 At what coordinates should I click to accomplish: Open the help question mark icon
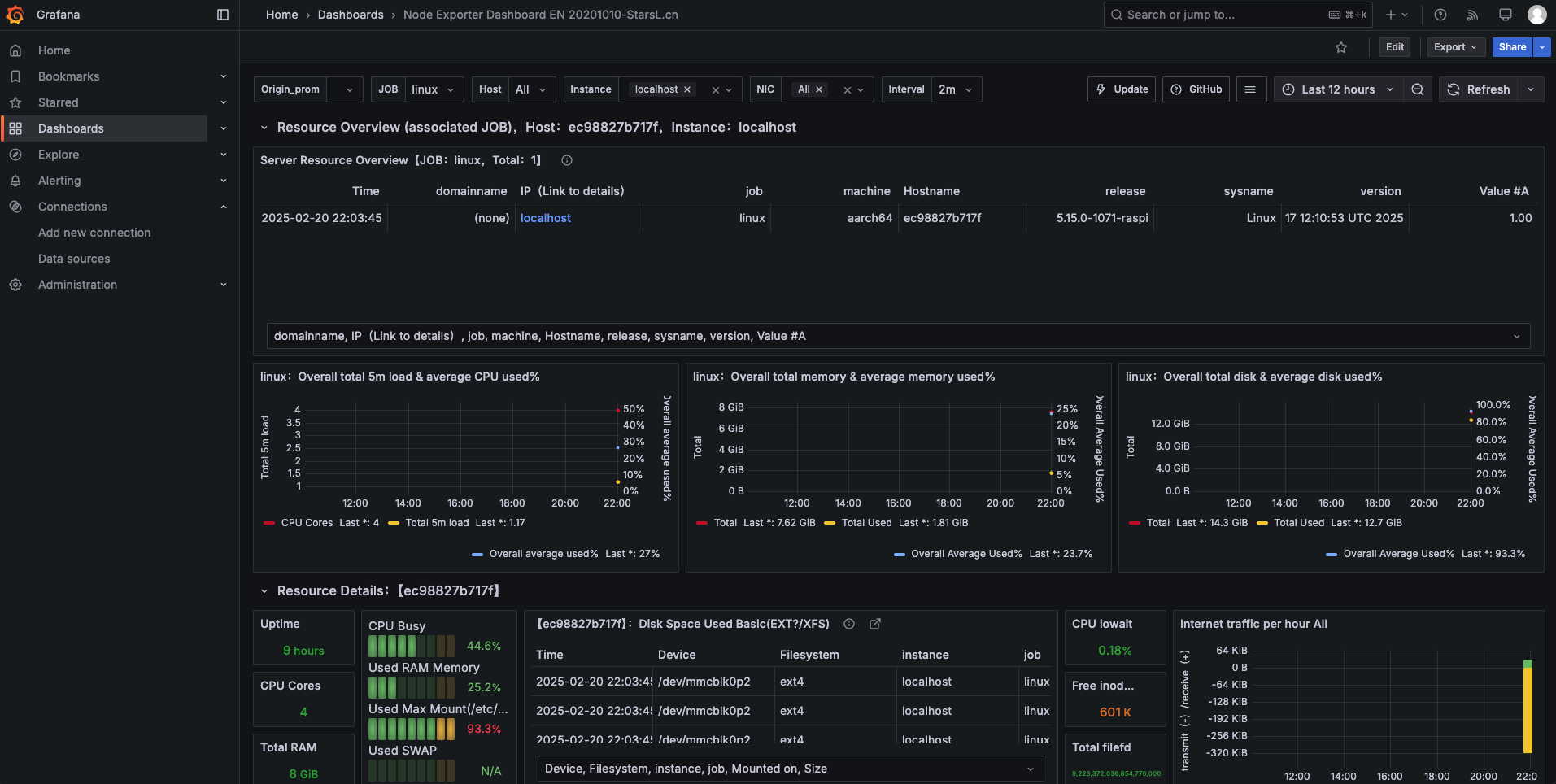pos(1440,15)
